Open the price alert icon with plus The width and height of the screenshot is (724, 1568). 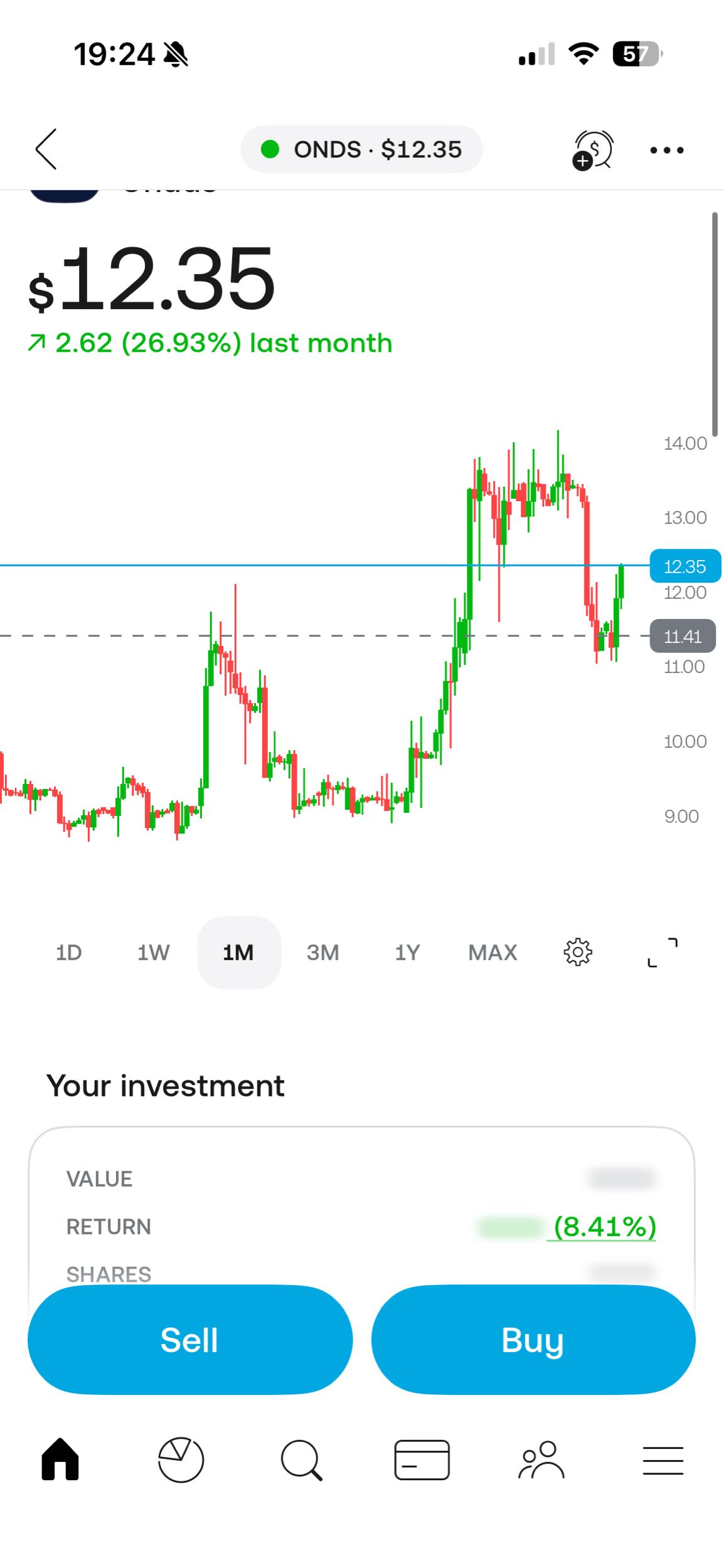click(592, 150)
